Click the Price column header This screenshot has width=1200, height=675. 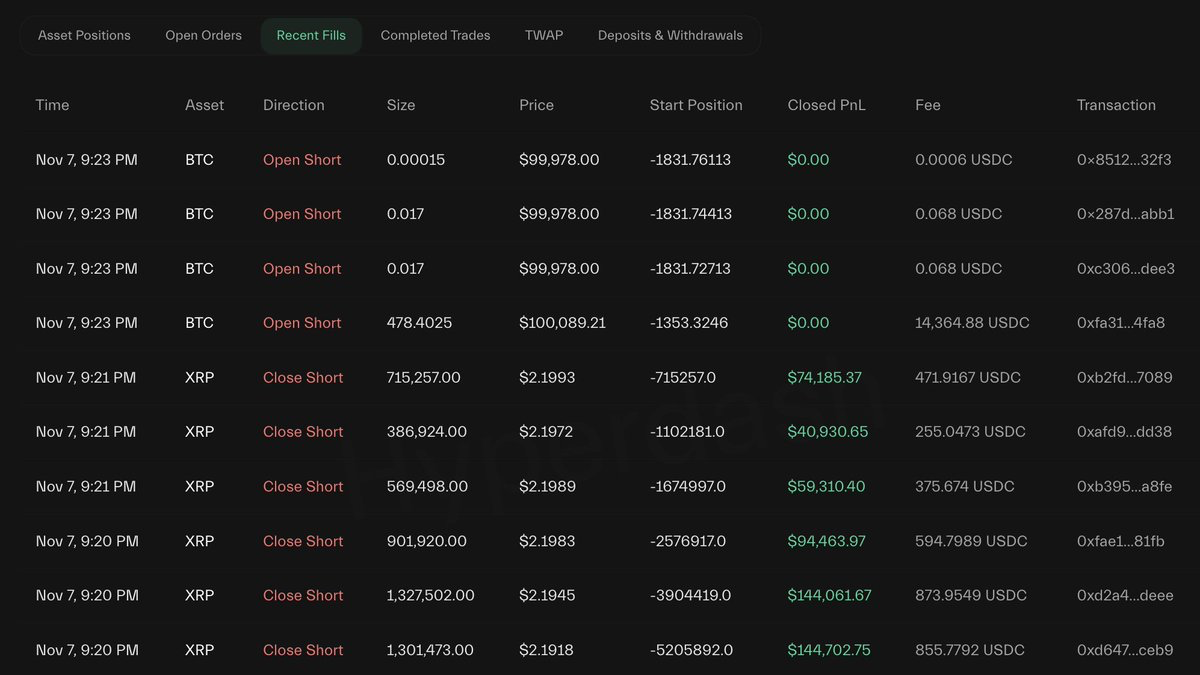(x=536, y=105)
